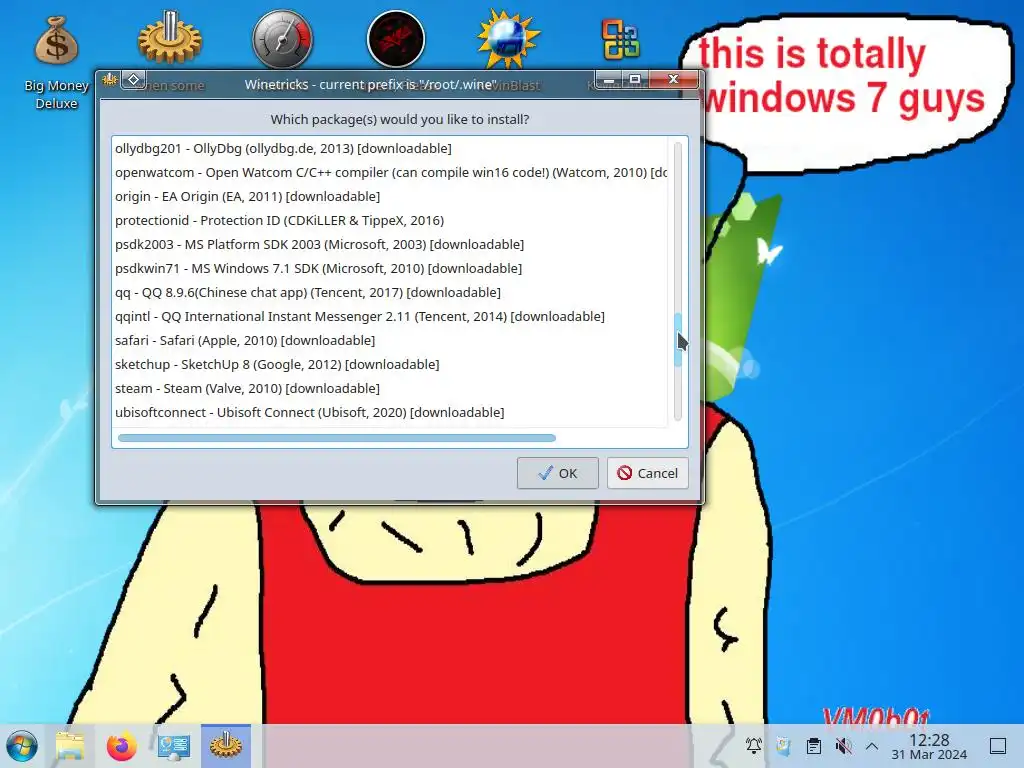This screenshot has width=1024, height=768.
Task: Click the horizontal scrollbar of package list
Action: [x=337, y=438]
